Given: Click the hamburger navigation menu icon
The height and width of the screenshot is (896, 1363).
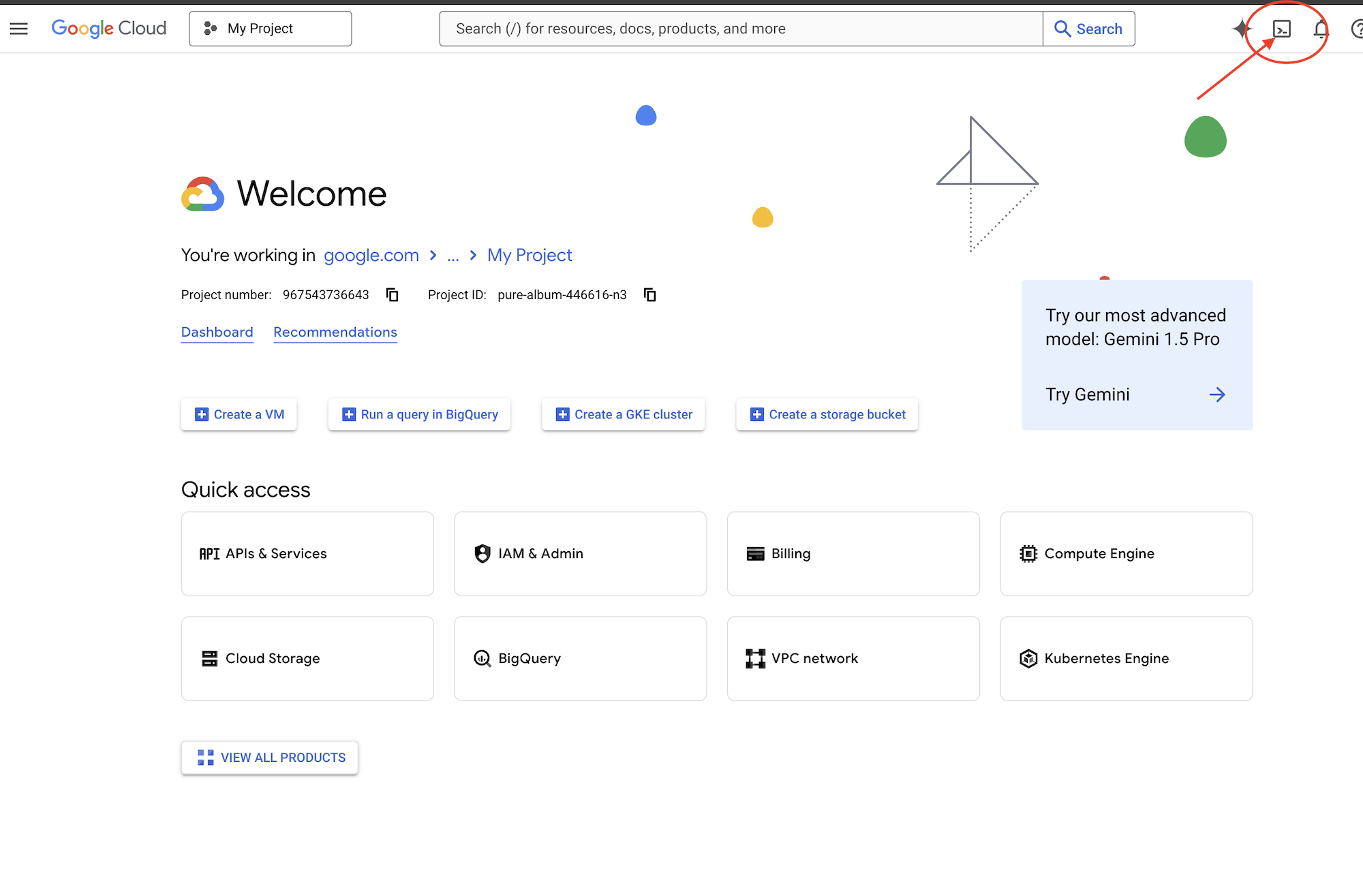Looking at the screenshot, I should point(20,28).
